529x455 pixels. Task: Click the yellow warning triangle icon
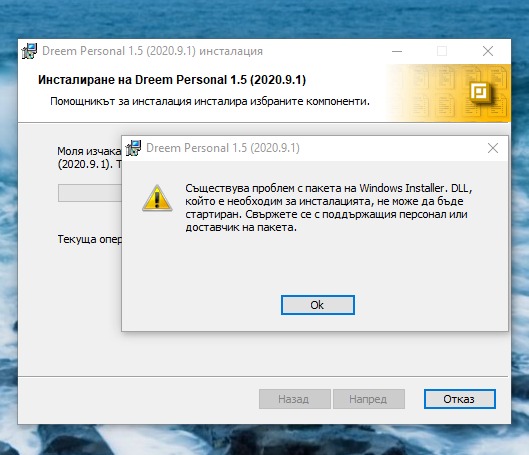click(x=157, y=198)
